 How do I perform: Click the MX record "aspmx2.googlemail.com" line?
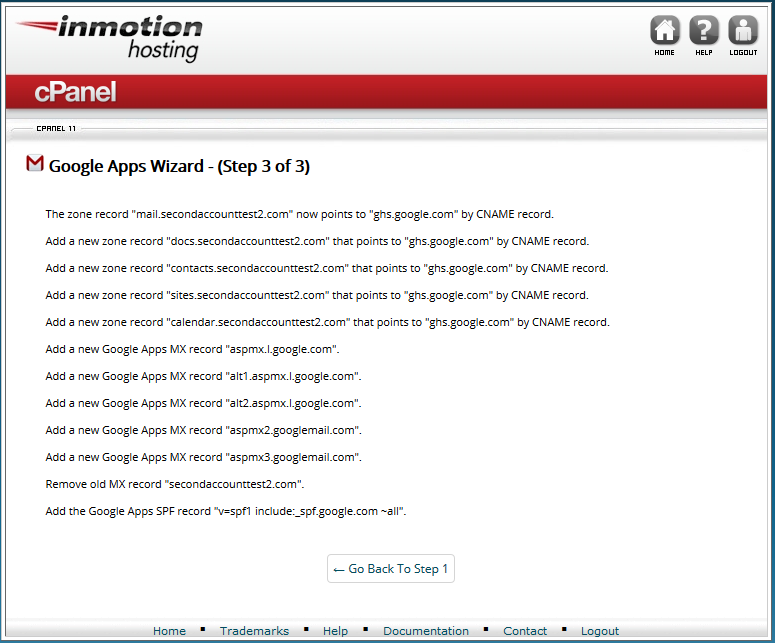tap(204, 430)
